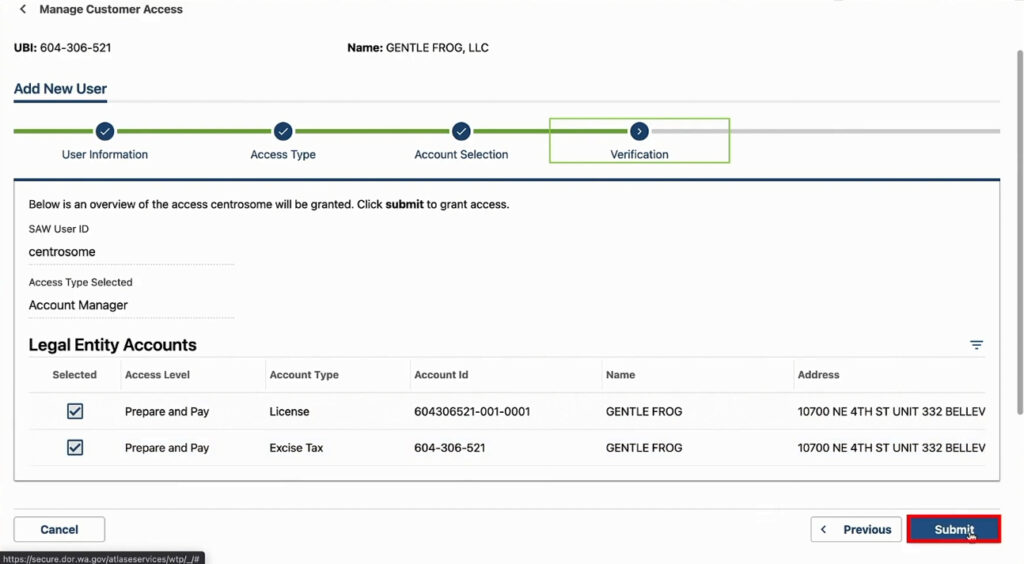Uncheck the Excise Tax account row checkbox
1024x564 pixels.
pos(75,447)
